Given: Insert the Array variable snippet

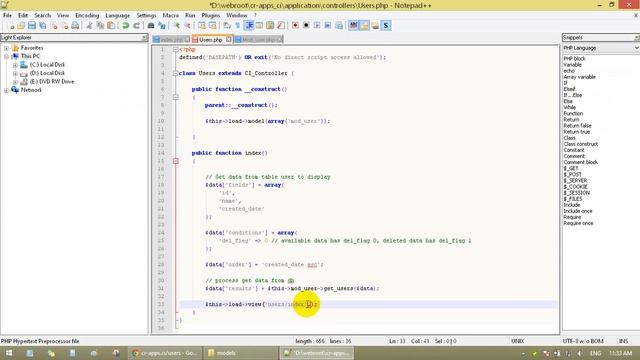Looking at the screenshot, I should (580, 77).
